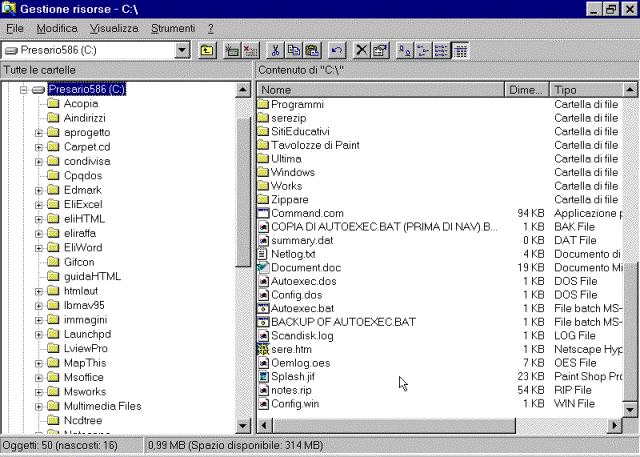Click the Tavolozze di Paint folder name

pyautogui.click(x=315, y=145)
